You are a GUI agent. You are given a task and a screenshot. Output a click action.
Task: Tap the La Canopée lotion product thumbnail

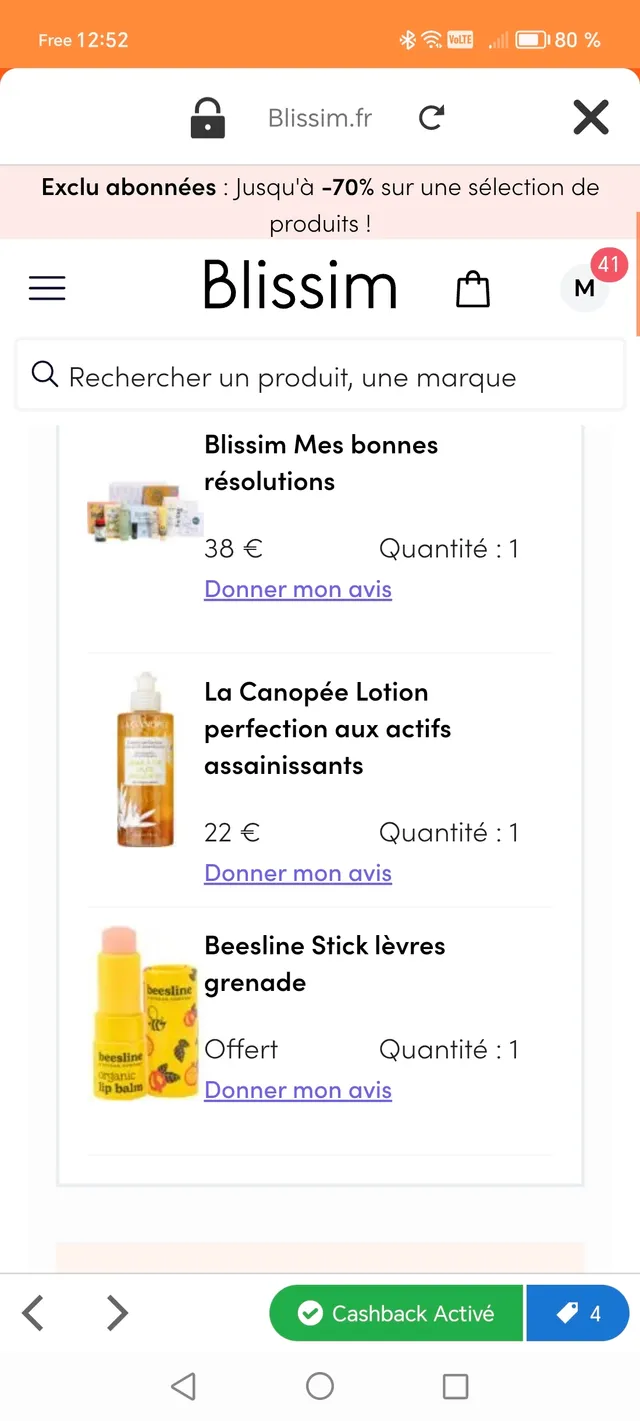145,761
